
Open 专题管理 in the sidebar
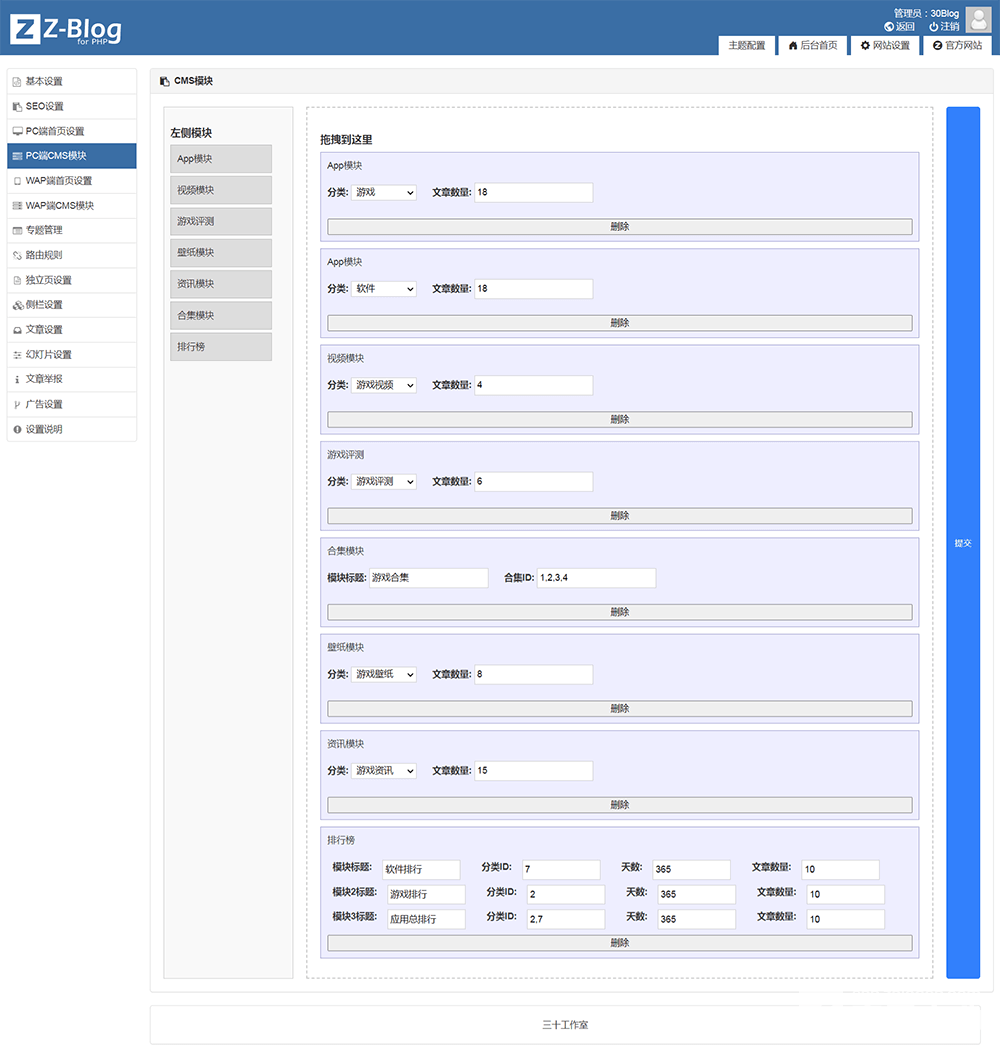[x=71, y=231]
